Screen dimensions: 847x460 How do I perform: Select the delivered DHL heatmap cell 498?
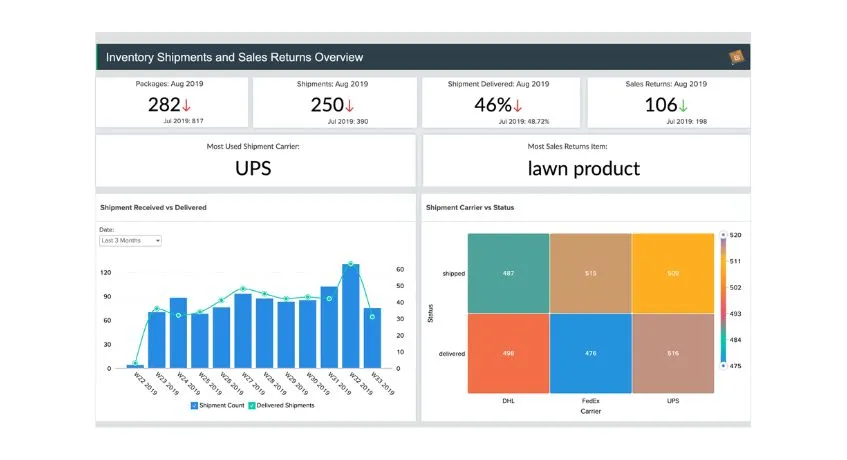(x=508, y=354)
